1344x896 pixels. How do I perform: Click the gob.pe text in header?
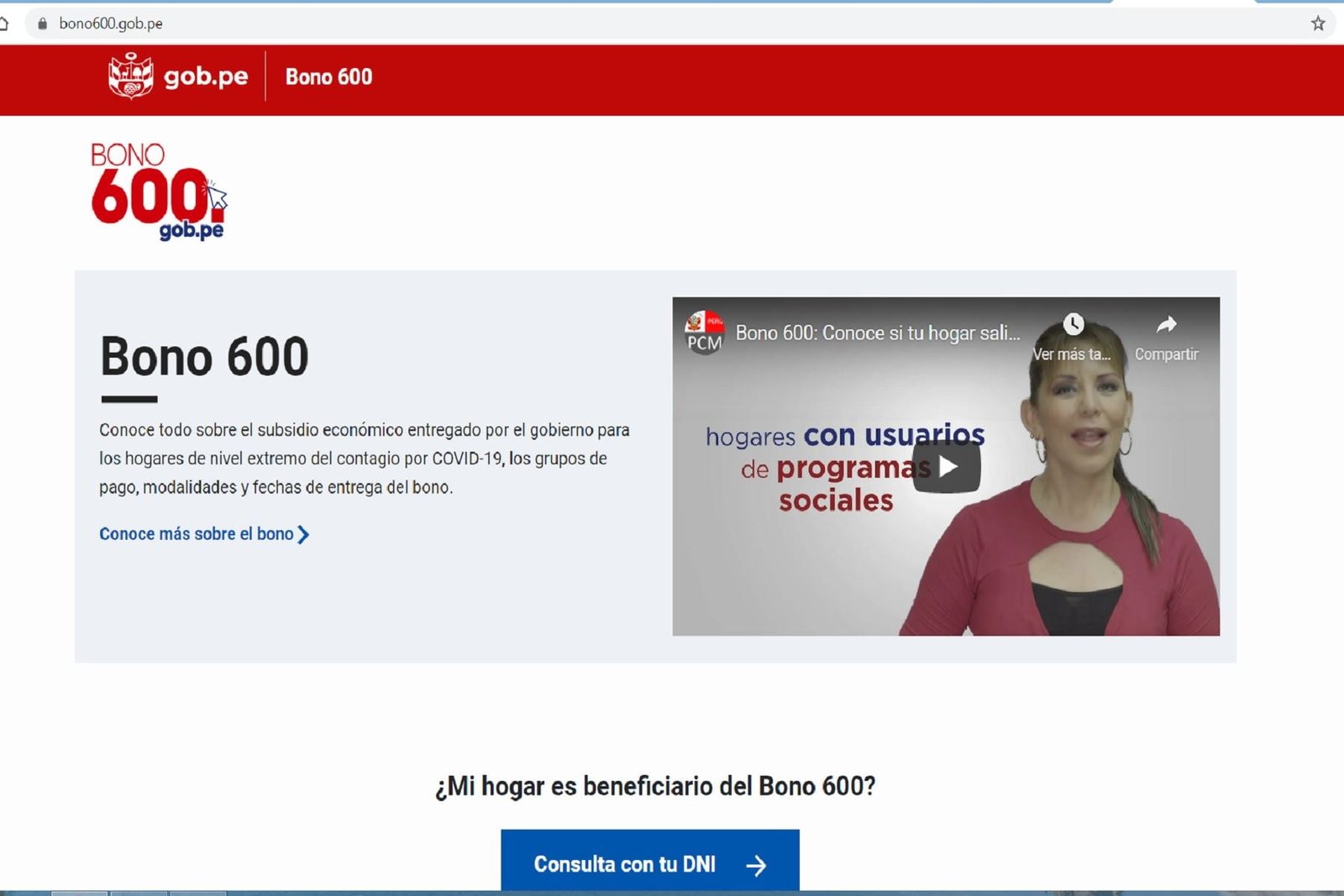(x=206, y=76)
